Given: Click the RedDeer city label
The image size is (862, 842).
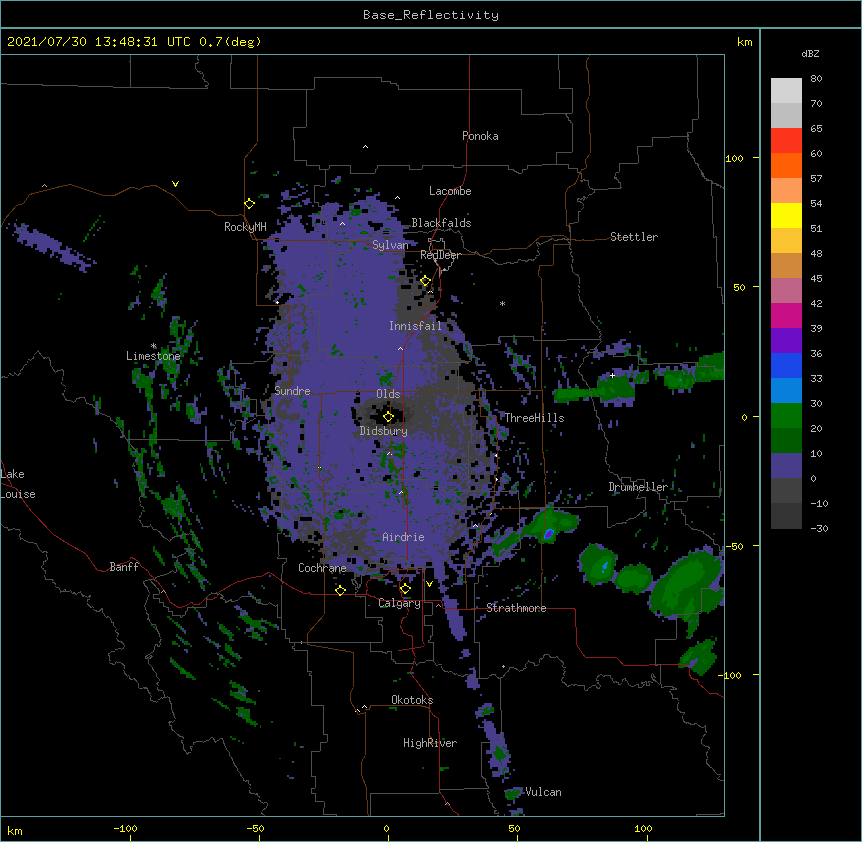Looking at the screenshot, I should click(440, 255).
